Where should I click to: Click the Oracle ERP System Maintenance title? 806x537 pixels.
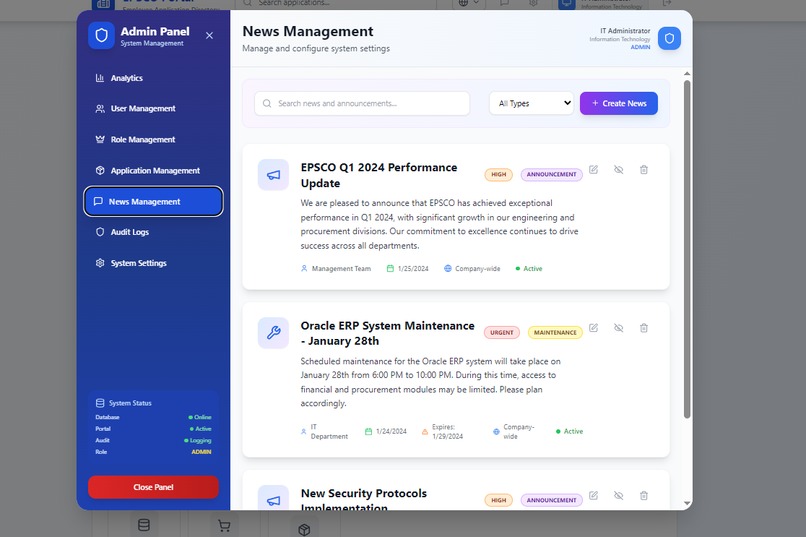(x=388, y=334)
